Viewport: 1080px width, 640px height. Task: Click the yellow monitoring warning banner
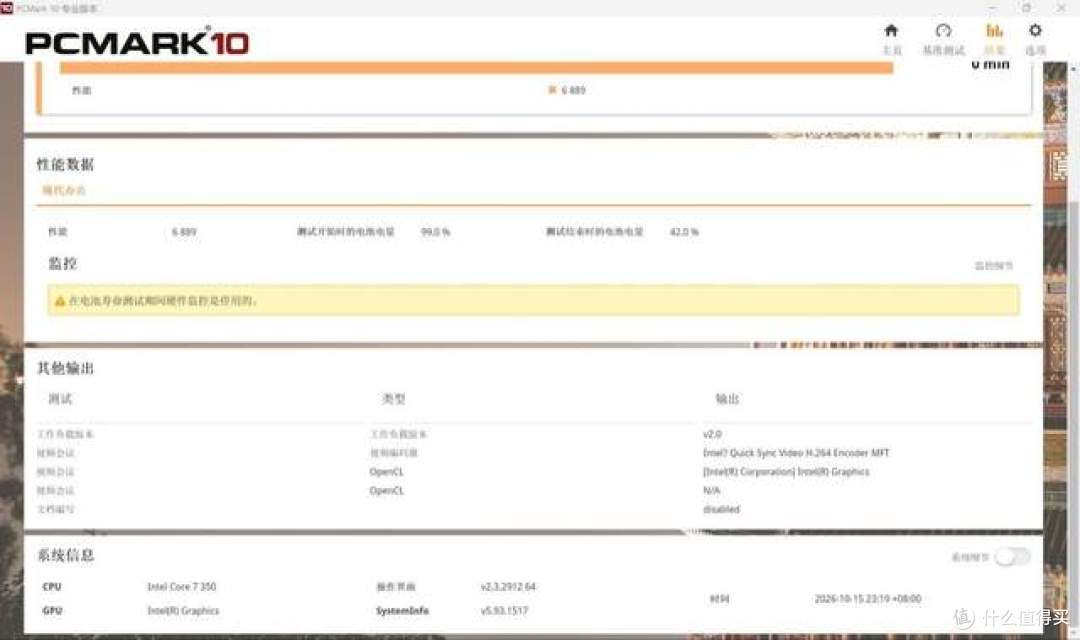pyautogui.click(x=533, y=300)
